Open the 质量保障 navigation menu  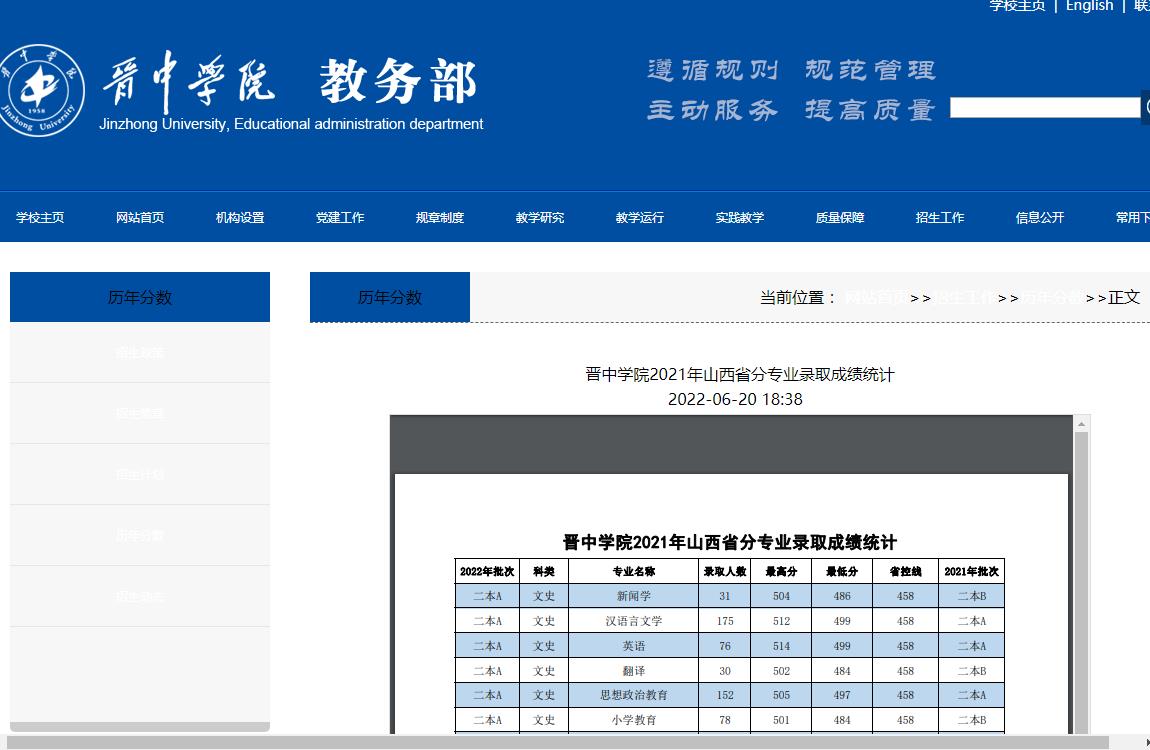click(840, 218)
